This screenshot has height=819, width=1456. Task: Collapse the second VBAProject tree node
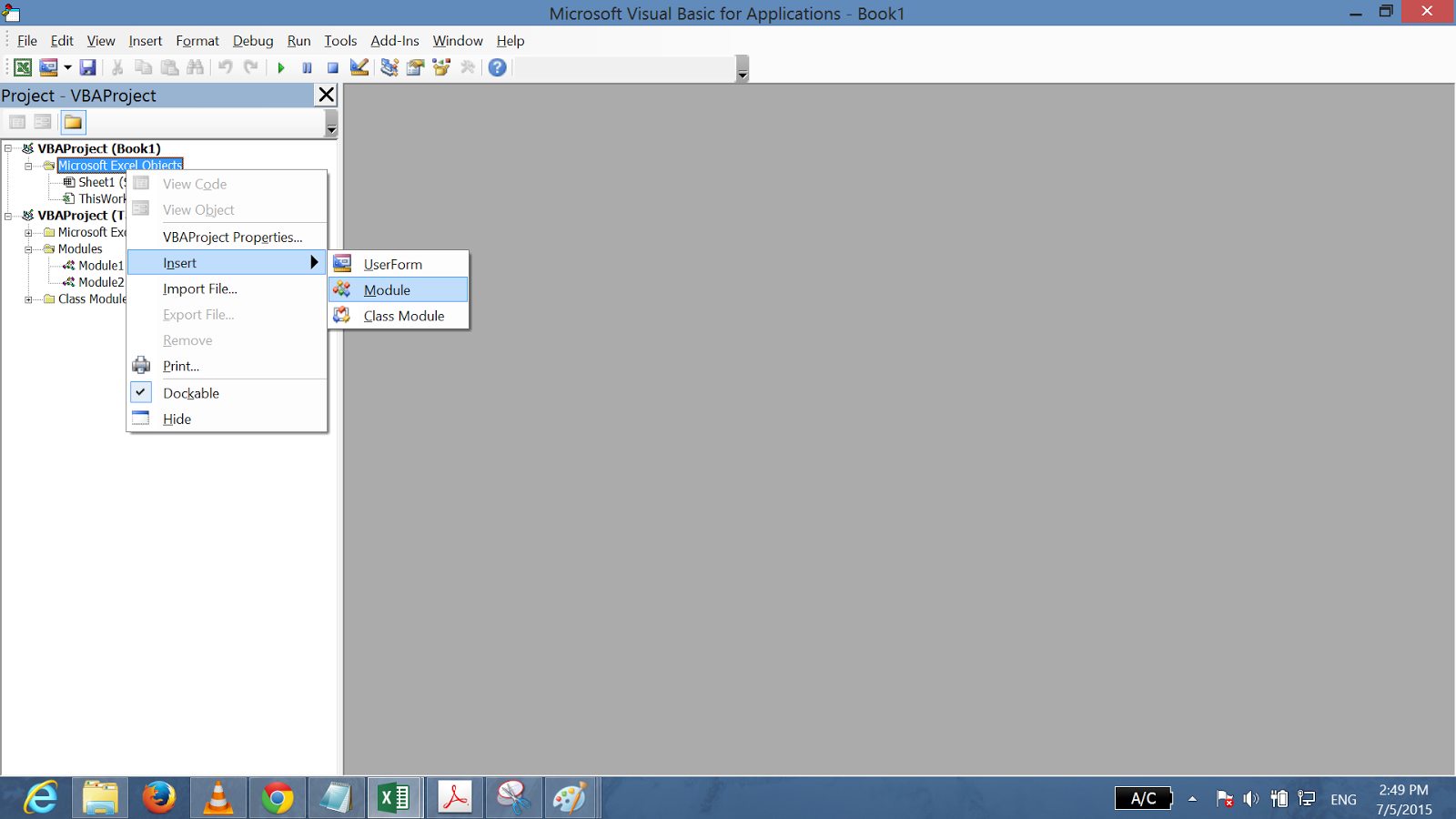pyautogui.click(x=8, y=216)
